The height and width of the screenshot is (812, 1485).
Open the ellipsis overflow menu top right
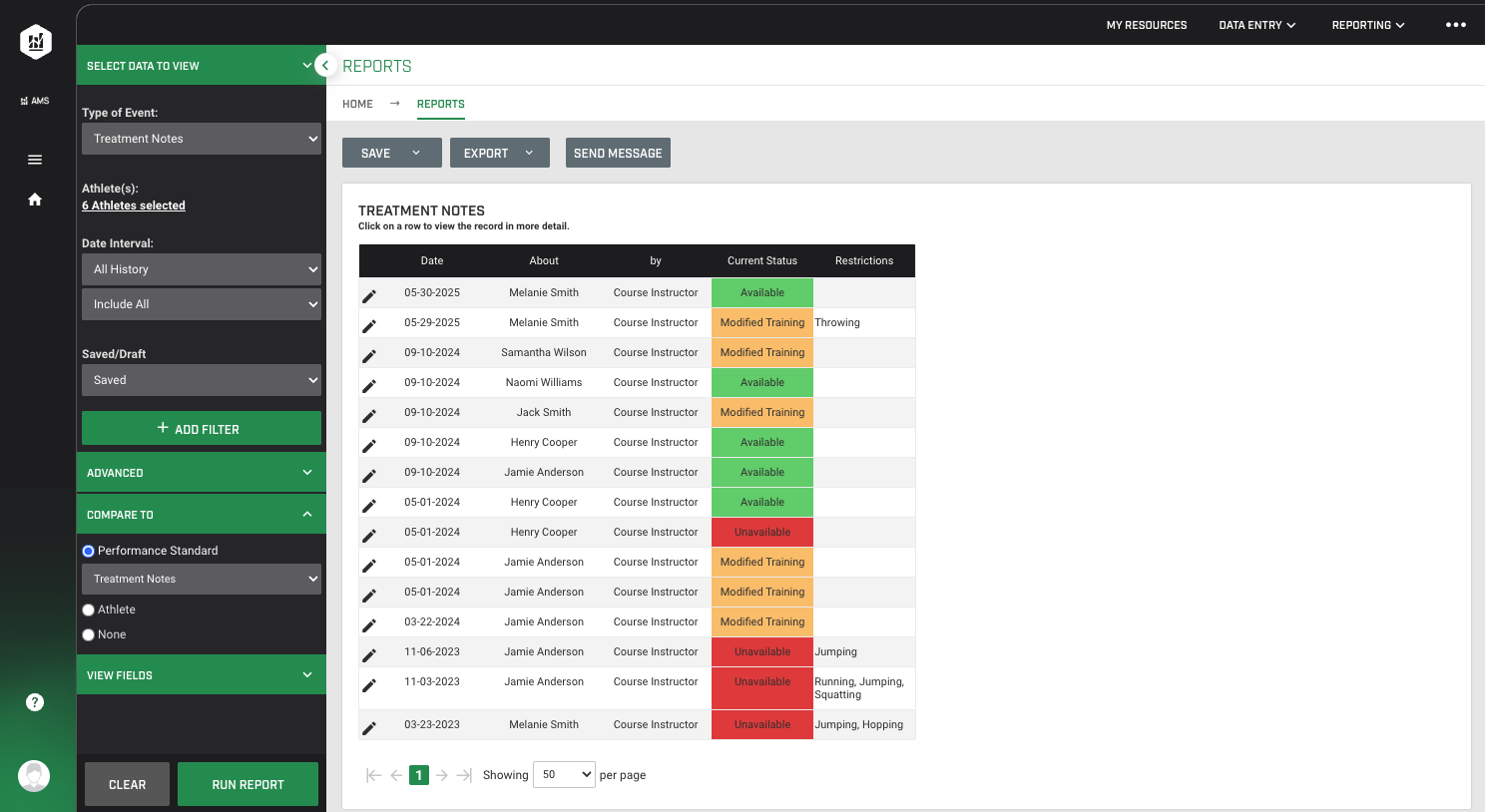click(x=1455, y=24)
